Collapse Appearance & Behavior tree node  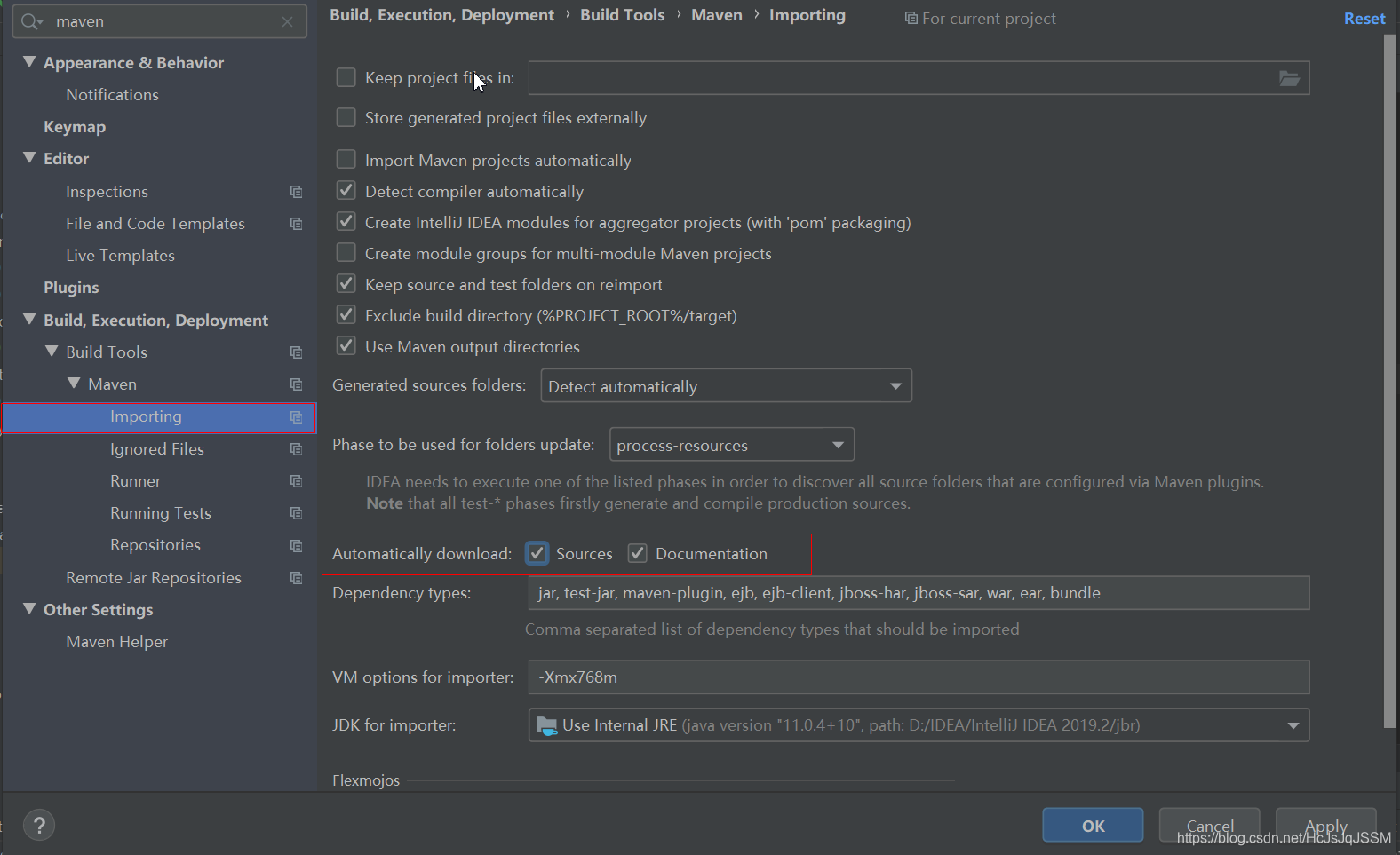pos(29,62)
